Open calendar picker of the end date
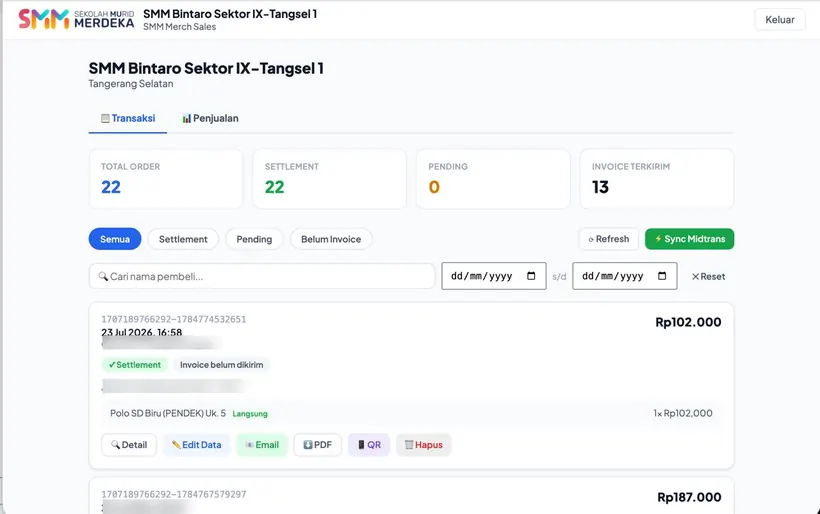 [x=662, y=276]
